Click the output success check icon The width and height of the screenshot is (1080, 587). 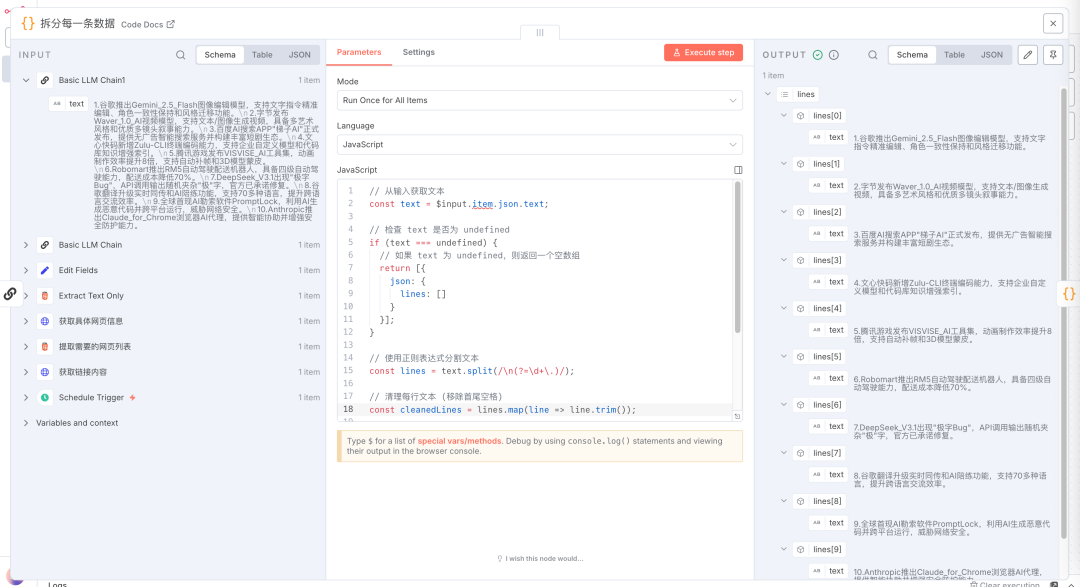[818, 55]
